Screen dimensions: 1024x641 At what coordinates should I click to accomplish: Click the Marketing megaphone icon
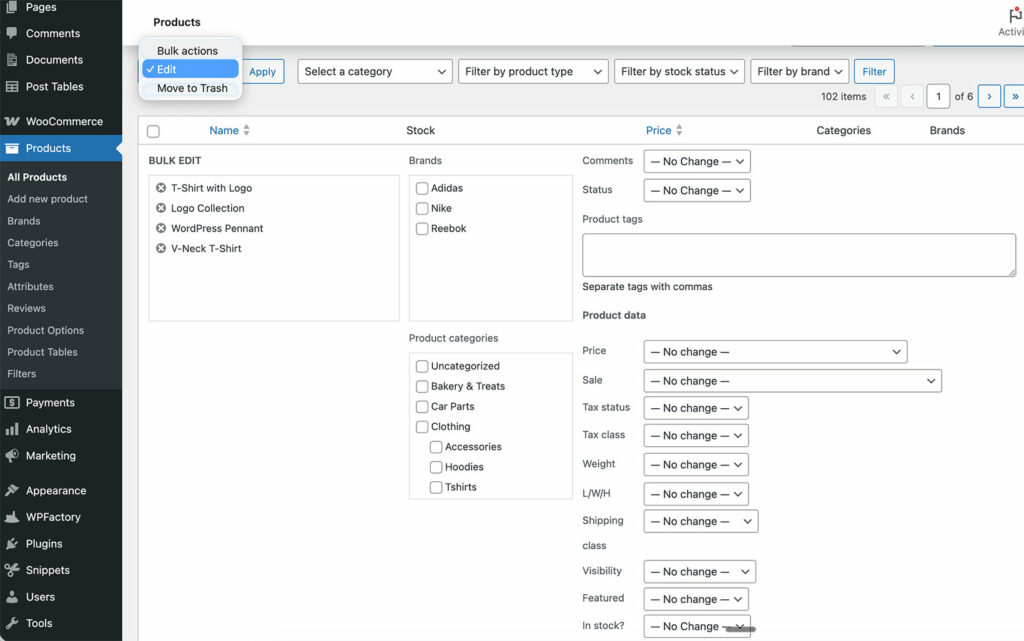click(x=11, y=456)
